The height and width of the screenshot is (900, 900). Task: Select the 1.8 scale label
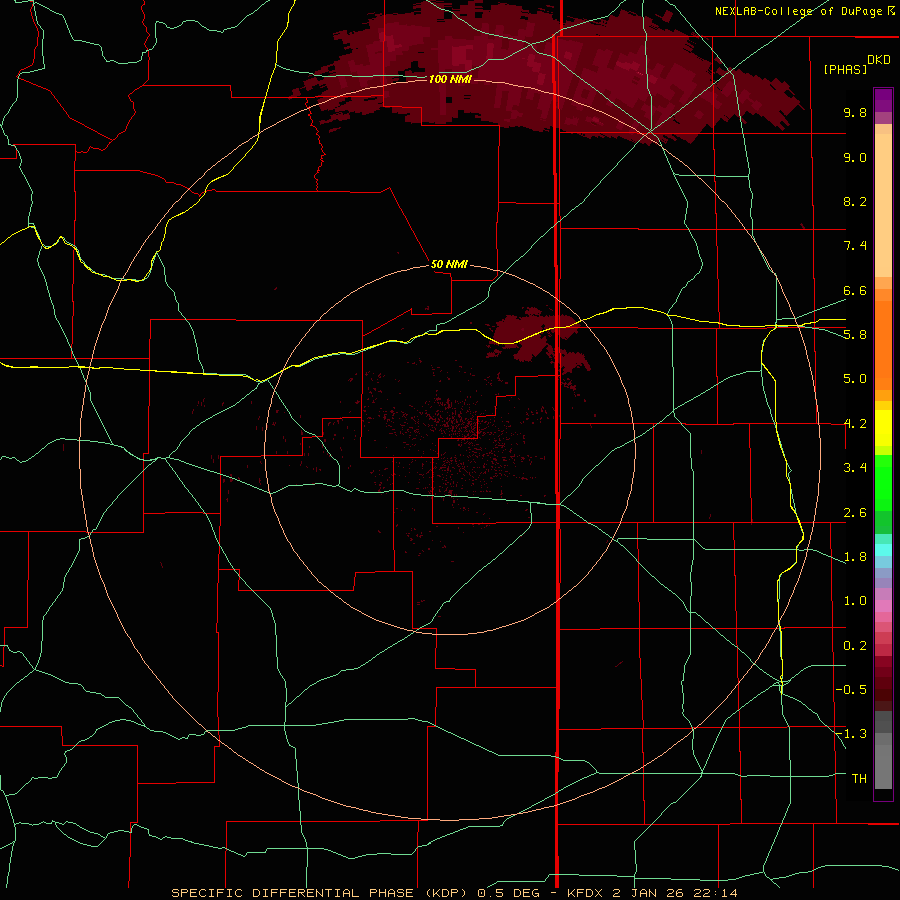855,557
